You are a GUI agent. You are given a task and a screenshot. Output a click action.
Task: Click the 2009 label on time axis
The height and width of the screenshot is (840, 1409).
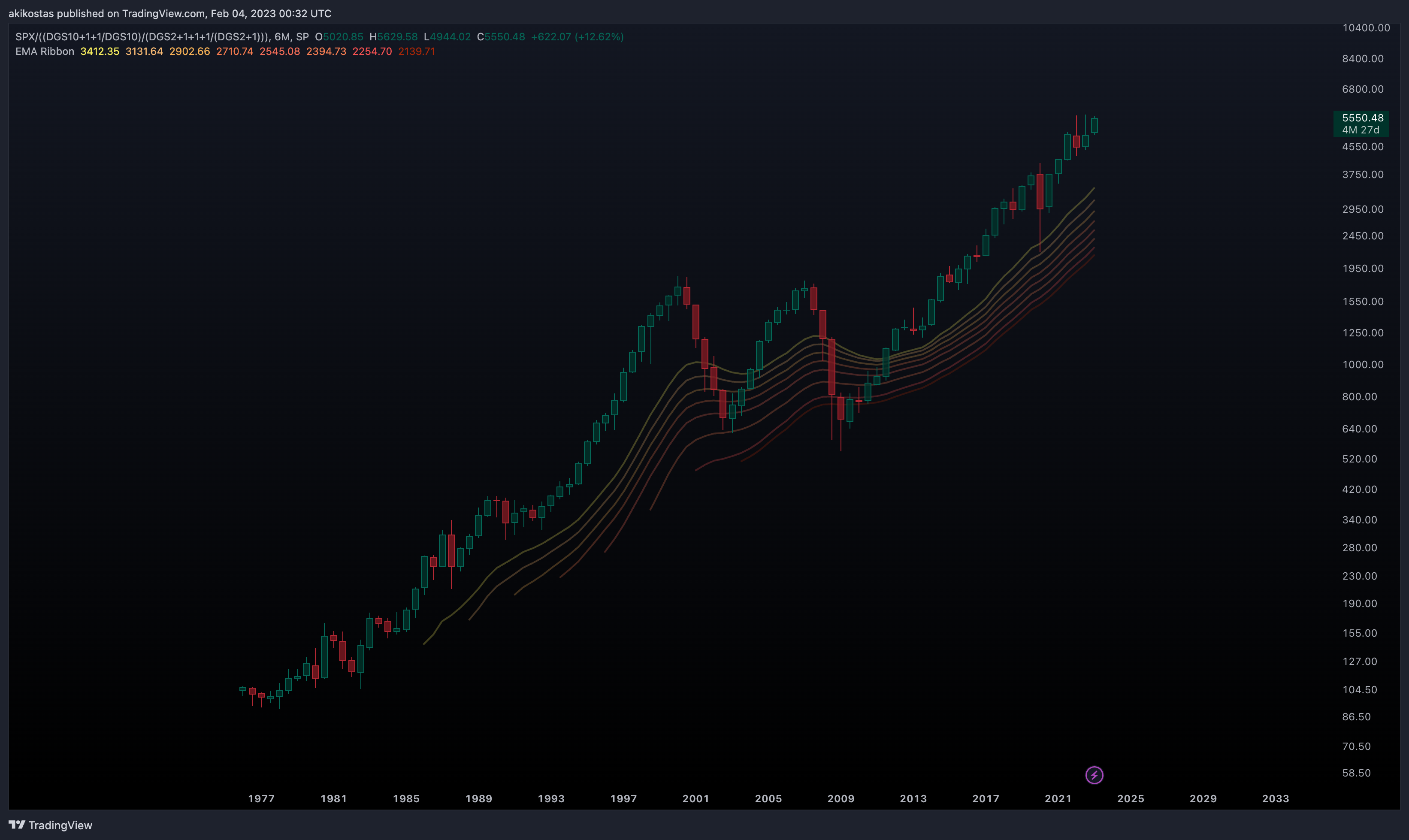(841, 799)
